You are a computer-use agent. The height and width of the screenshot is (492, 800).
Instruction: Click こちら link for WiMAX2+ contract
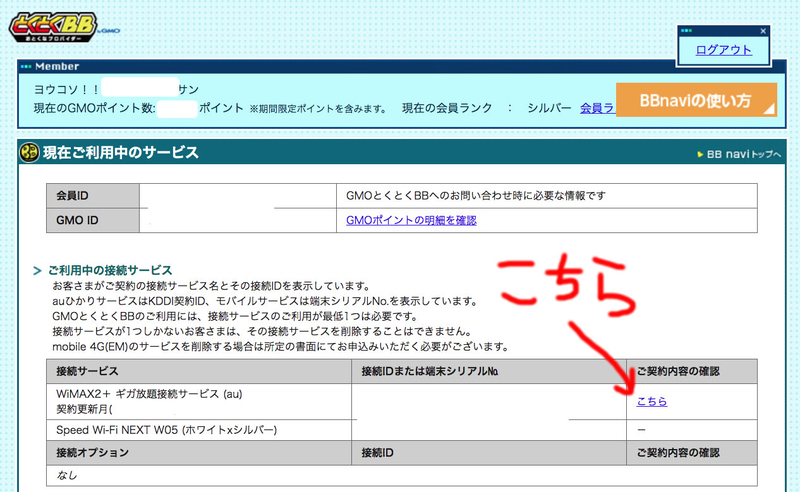click(652, 402)
